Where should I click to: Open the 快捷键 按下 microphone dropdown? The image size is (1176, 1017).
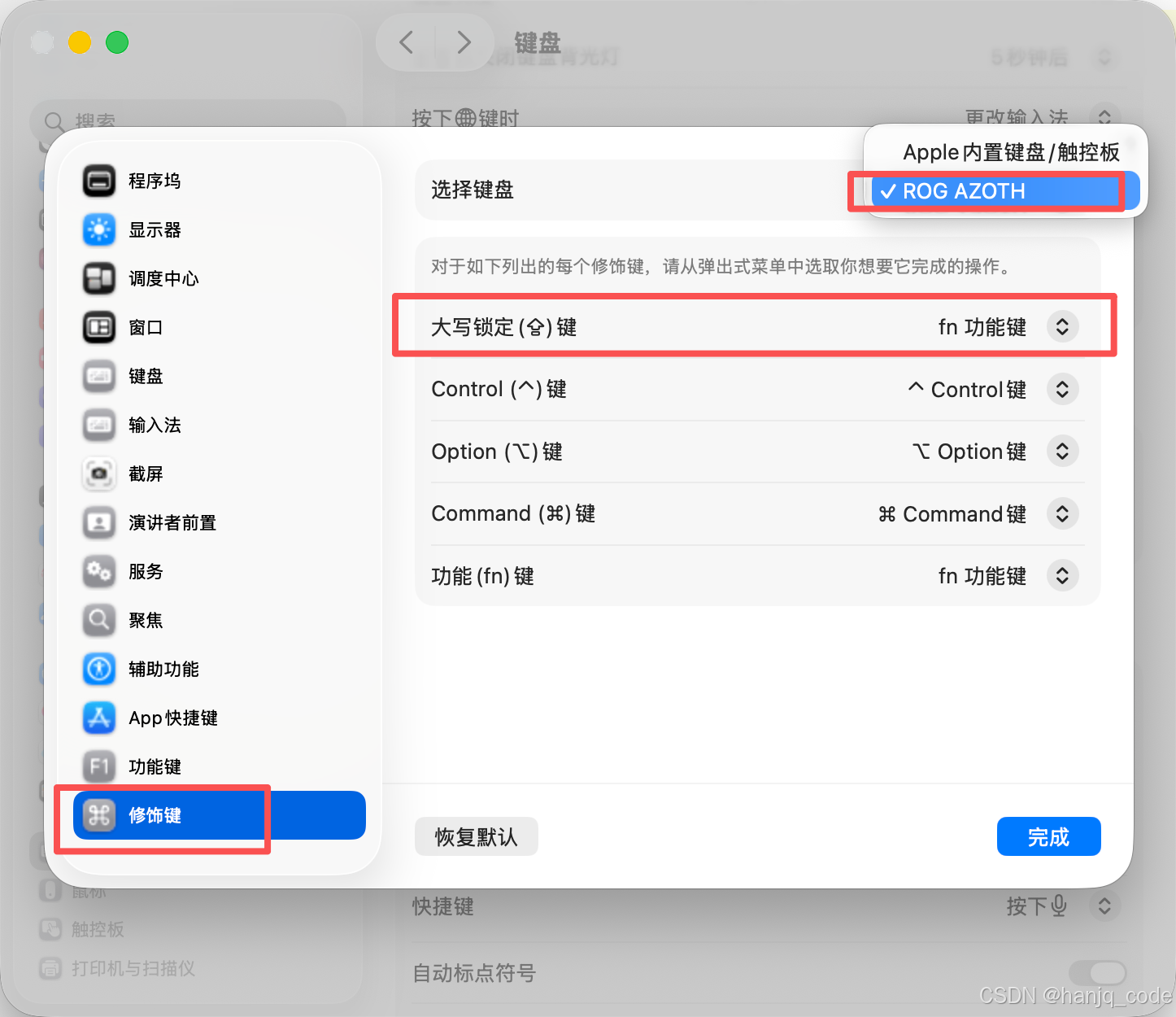point(1104,906)
